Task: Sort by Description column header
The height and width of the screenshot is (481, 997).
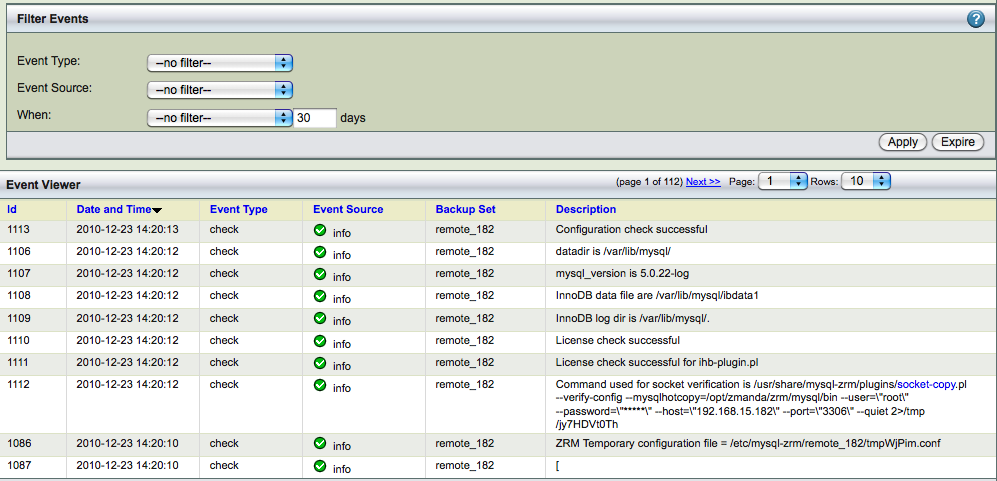Action: pyautogui.click(x=586, y=209)
